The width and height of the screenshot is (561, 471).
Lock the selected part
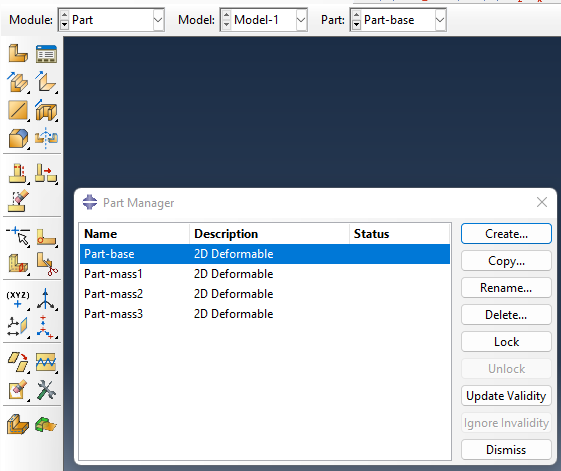[x=506, y=342]
